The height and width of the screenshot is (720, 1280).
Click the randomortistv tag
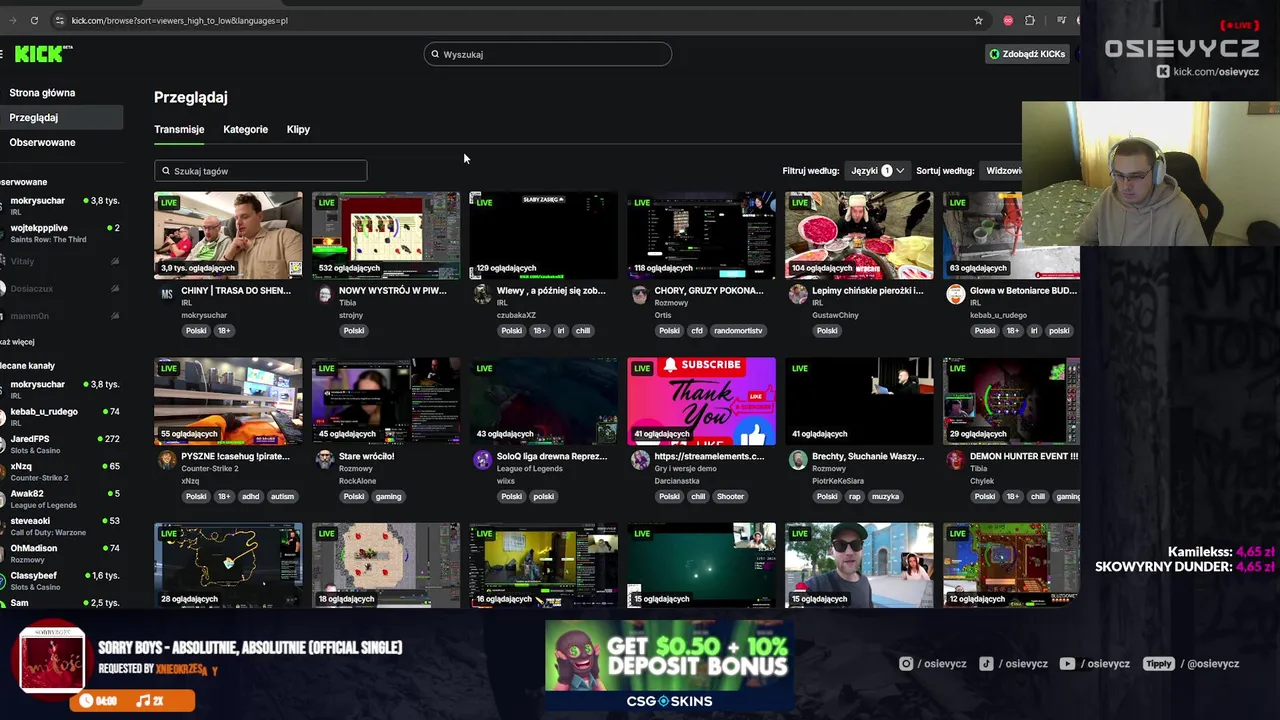tap(738, 331)
